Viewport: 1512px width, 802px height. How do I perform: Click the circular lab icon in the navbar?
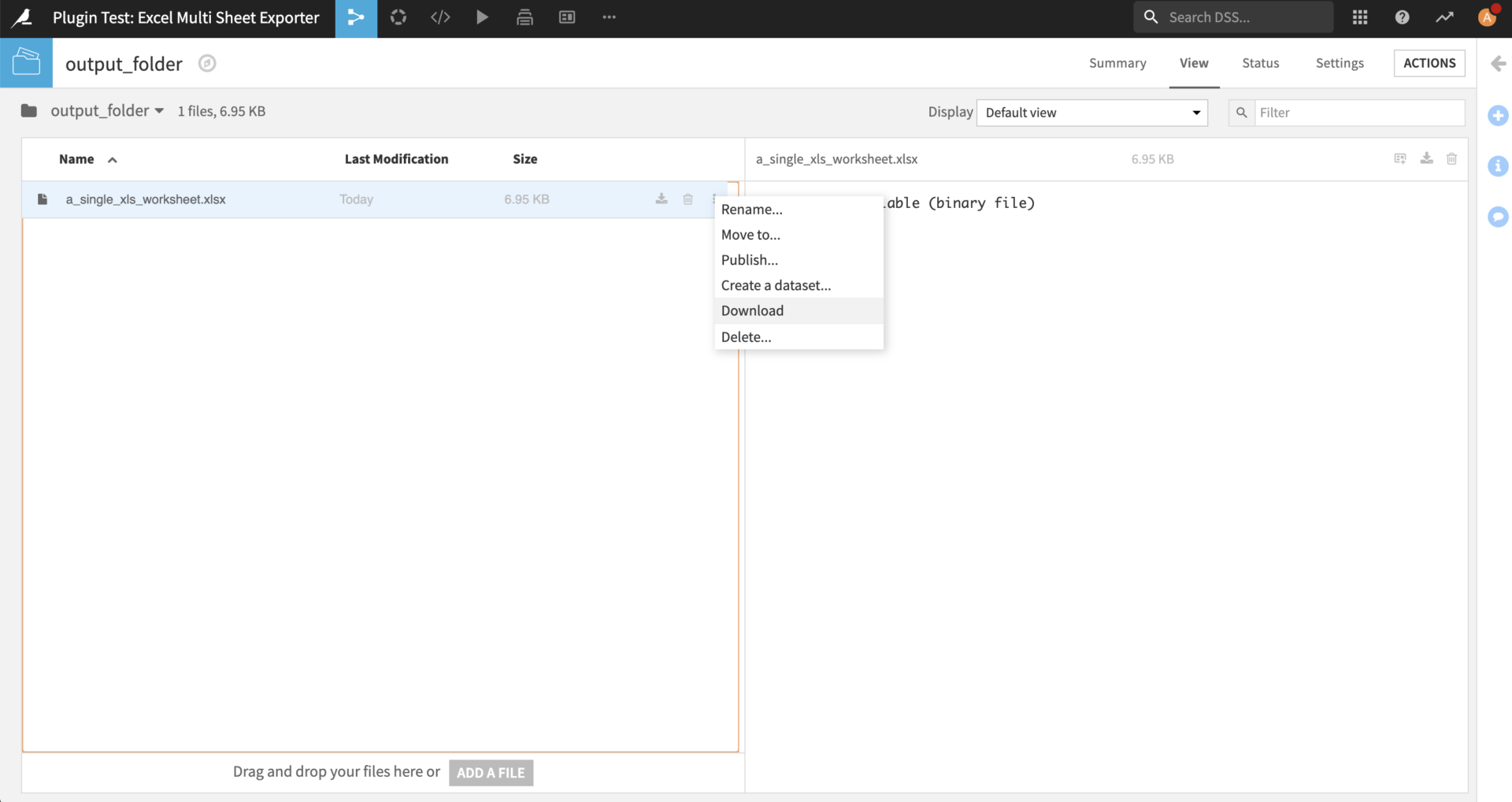[x=398, y=17]
